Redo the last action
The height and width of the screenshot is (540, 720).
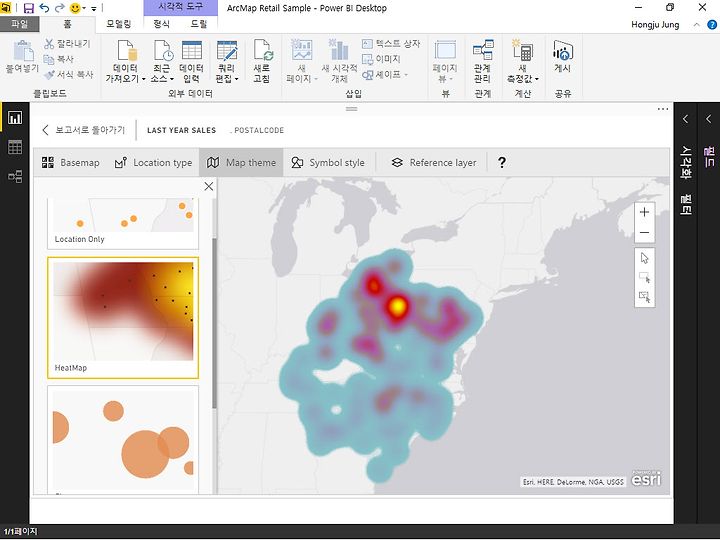pos(60,8)
